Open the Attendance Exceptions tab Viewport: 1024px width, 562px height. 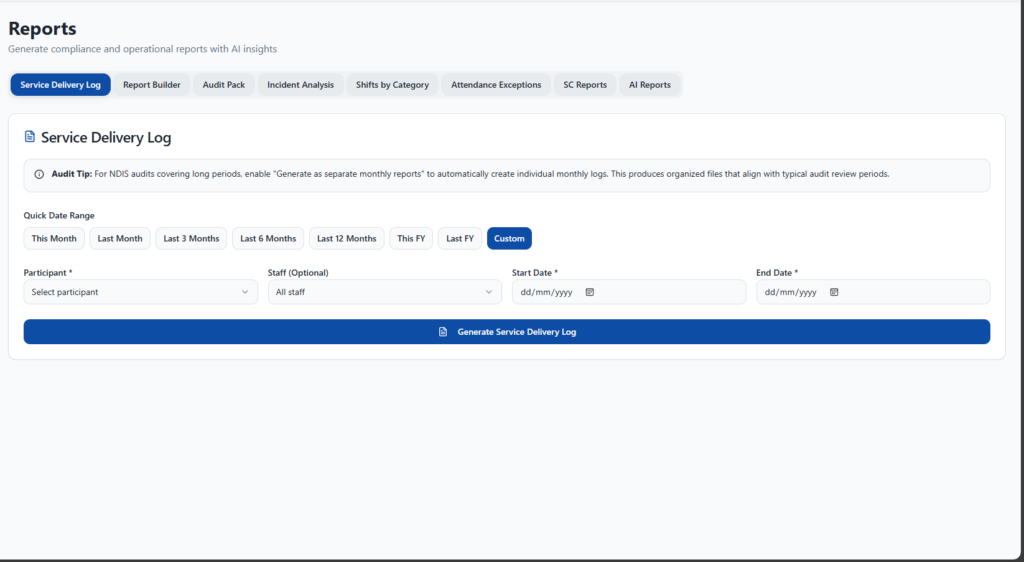pyautogui.click(x=496, y=85)
